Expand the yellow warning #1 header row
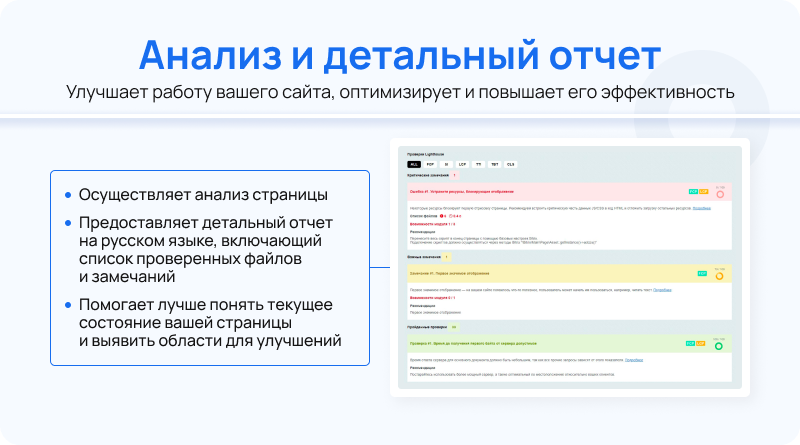This screenshot has height=445, width=800. point(569,274)
